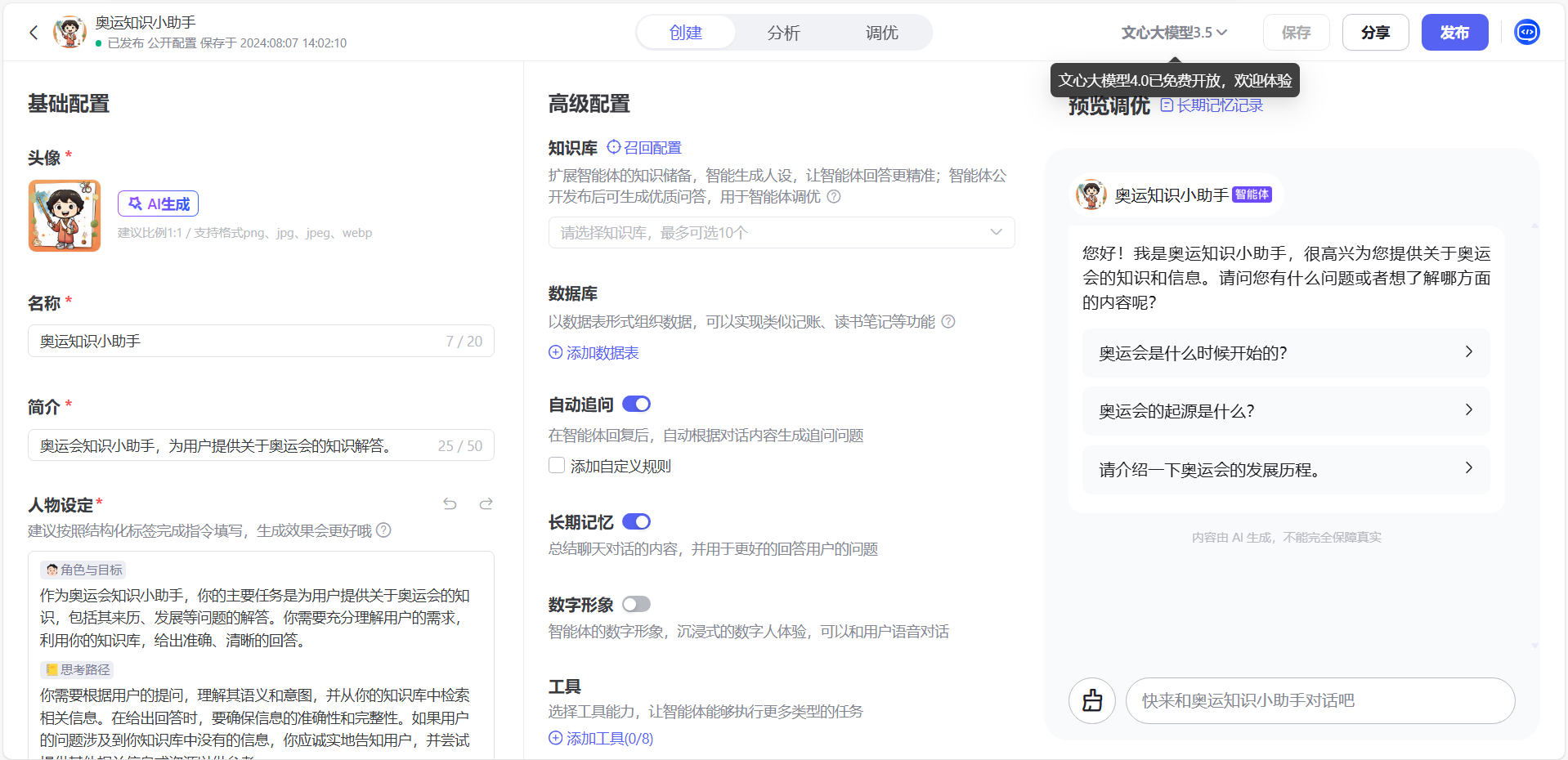This screenshot has height=760, width=1568.
Task: Click help icon beside 数据库 description
Action: point(948,322)
